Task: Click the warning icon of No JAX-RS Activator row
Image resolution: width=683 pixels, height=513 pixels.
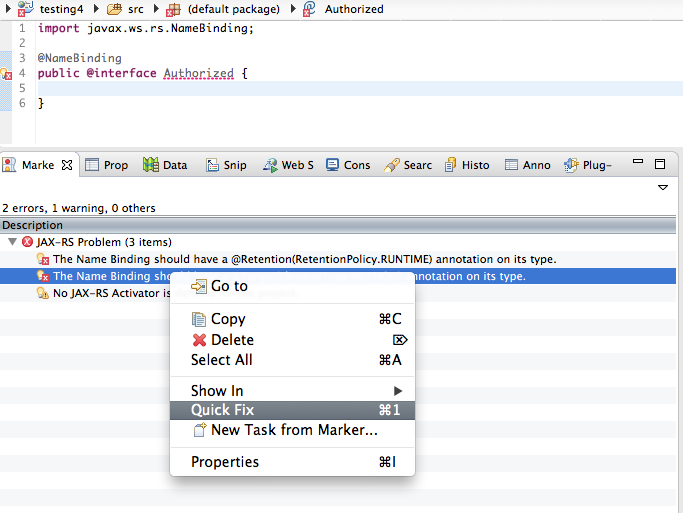Action: coord(43,293)
